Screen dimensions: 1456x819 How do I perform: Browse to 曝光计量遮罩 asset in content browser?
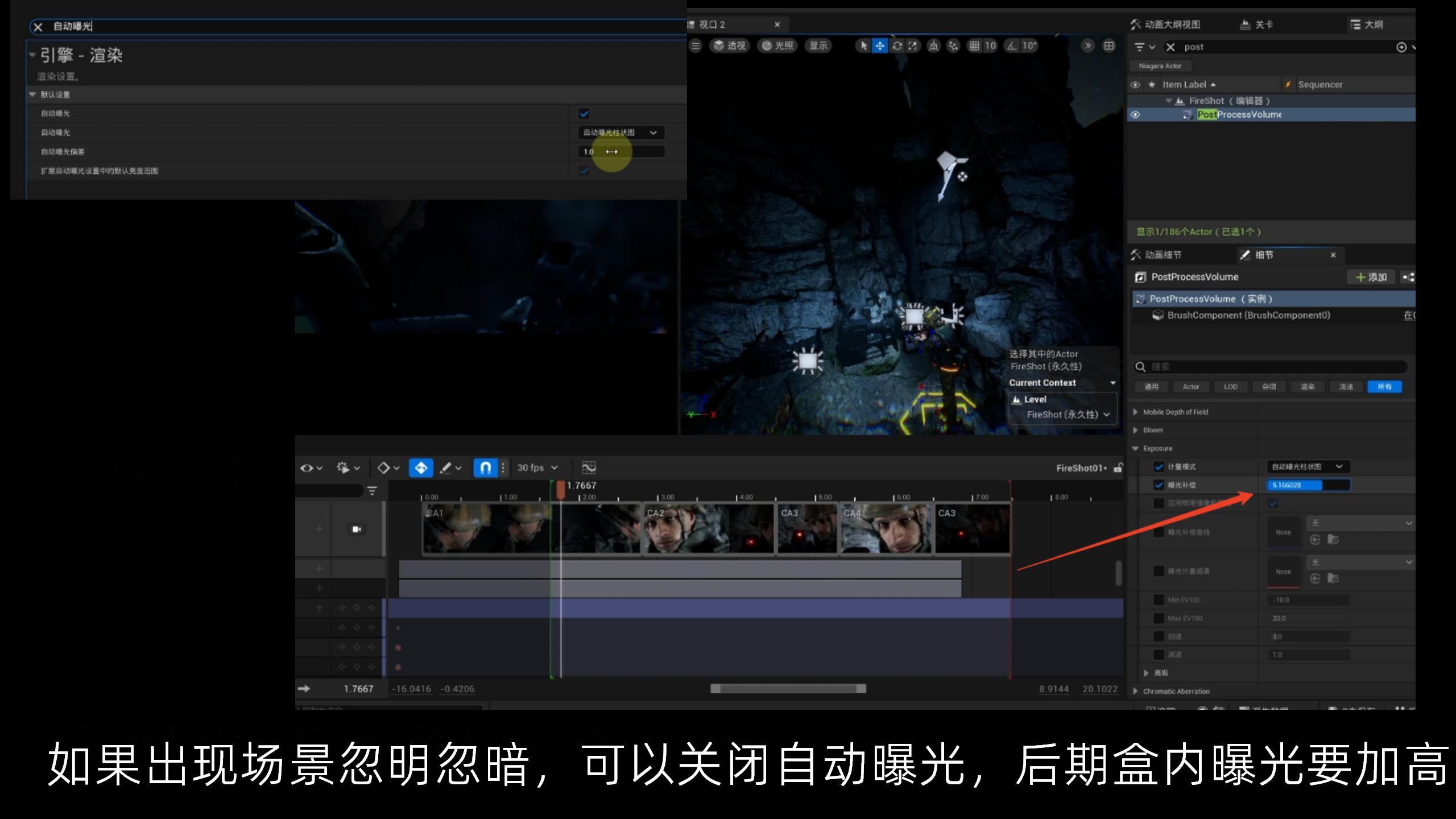coord(1333,578)
